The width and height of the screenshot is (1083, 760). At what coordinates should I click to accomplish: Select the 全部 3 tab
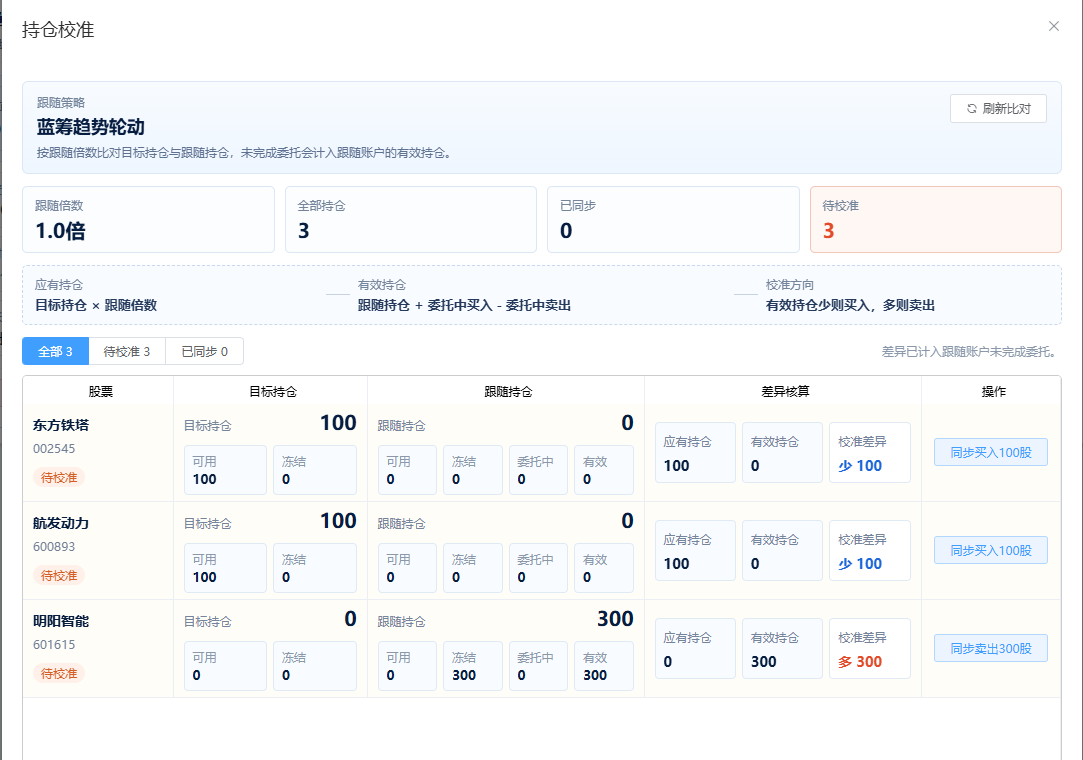pyautogui.click(x=55, y=351)
